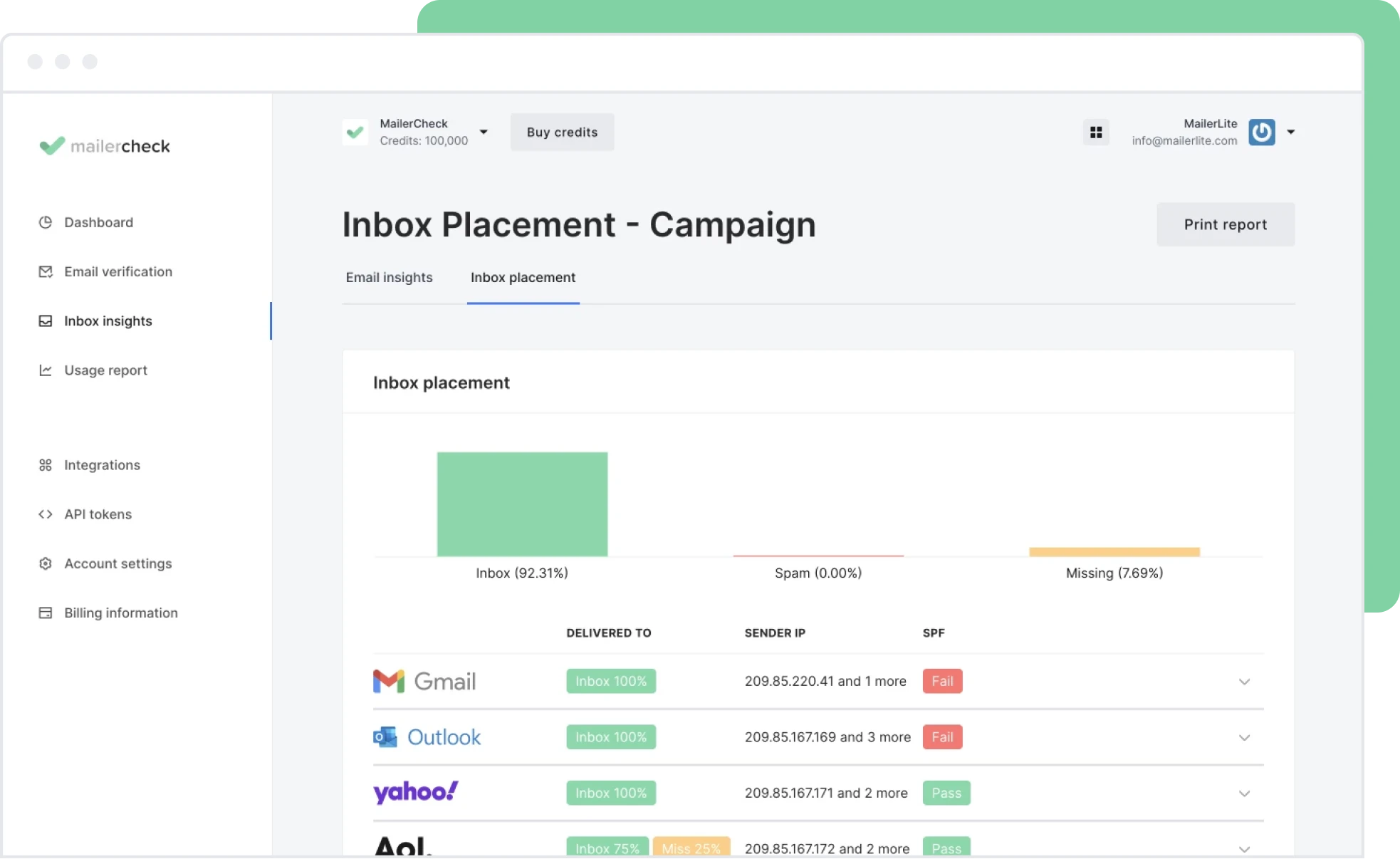1400x859 pixels.
Task: Click the Print report button
Action: click(1225, 224)
